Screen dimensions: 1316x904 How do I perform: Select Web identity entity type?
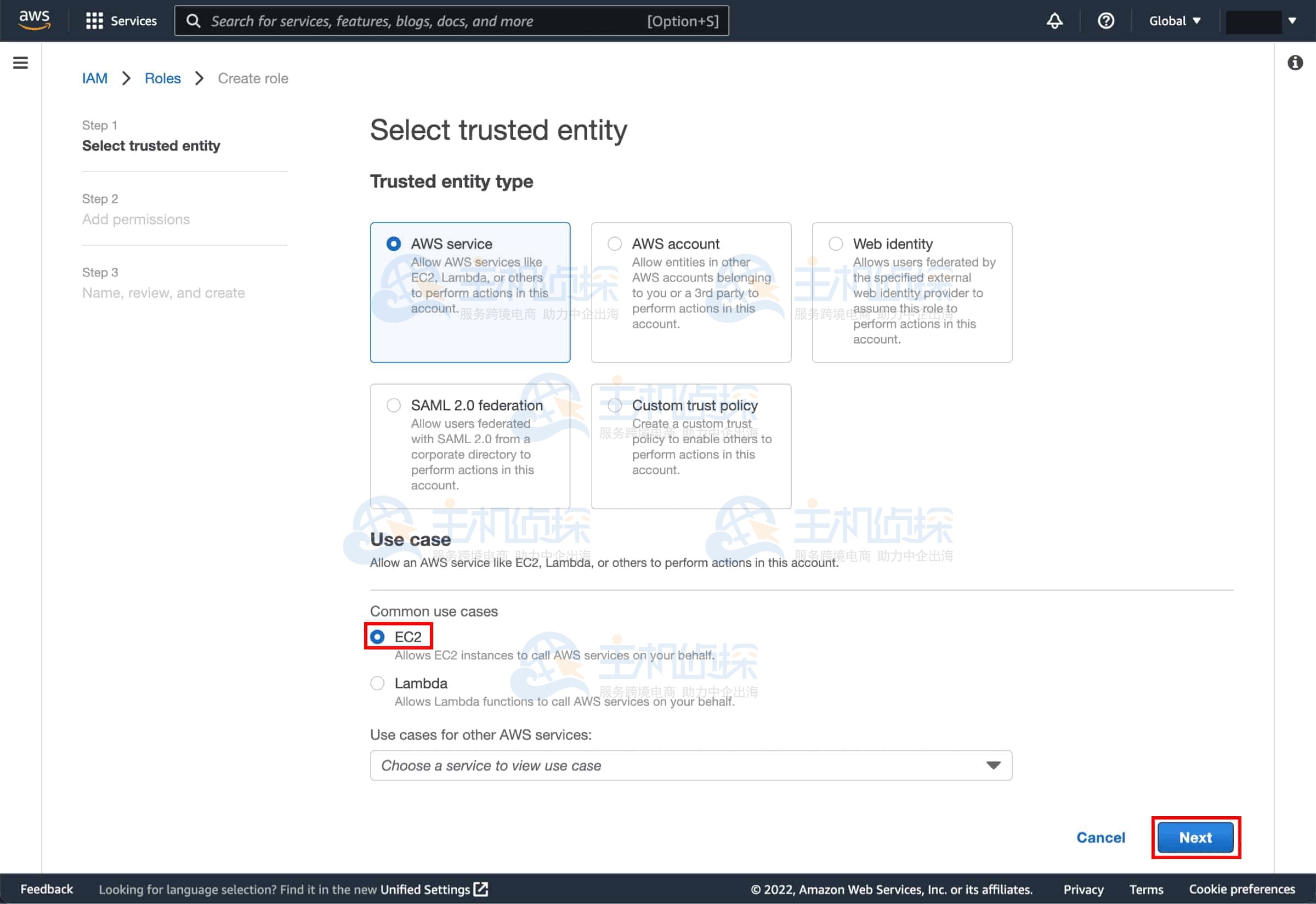(835, 244)
